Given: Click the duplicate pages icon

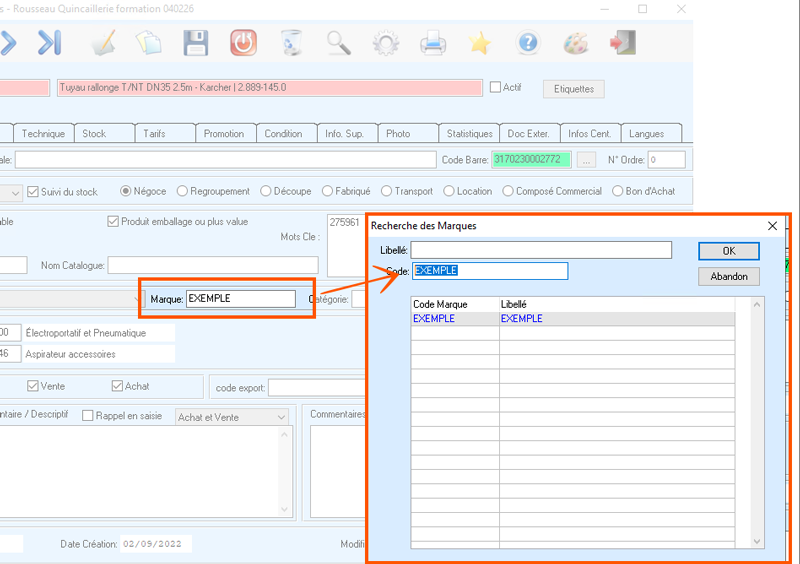Looking at the screenshot, I should [x=148, y=43].
